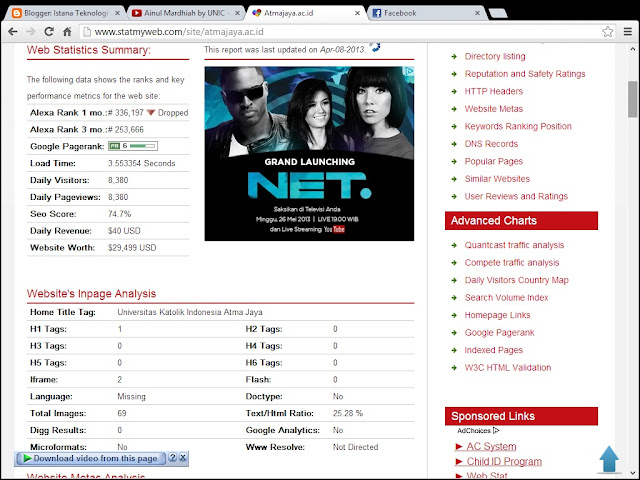The width and height of the screenshot is (640, 480).
Task: Open the Similar Websites link
Action: (497, 179)
